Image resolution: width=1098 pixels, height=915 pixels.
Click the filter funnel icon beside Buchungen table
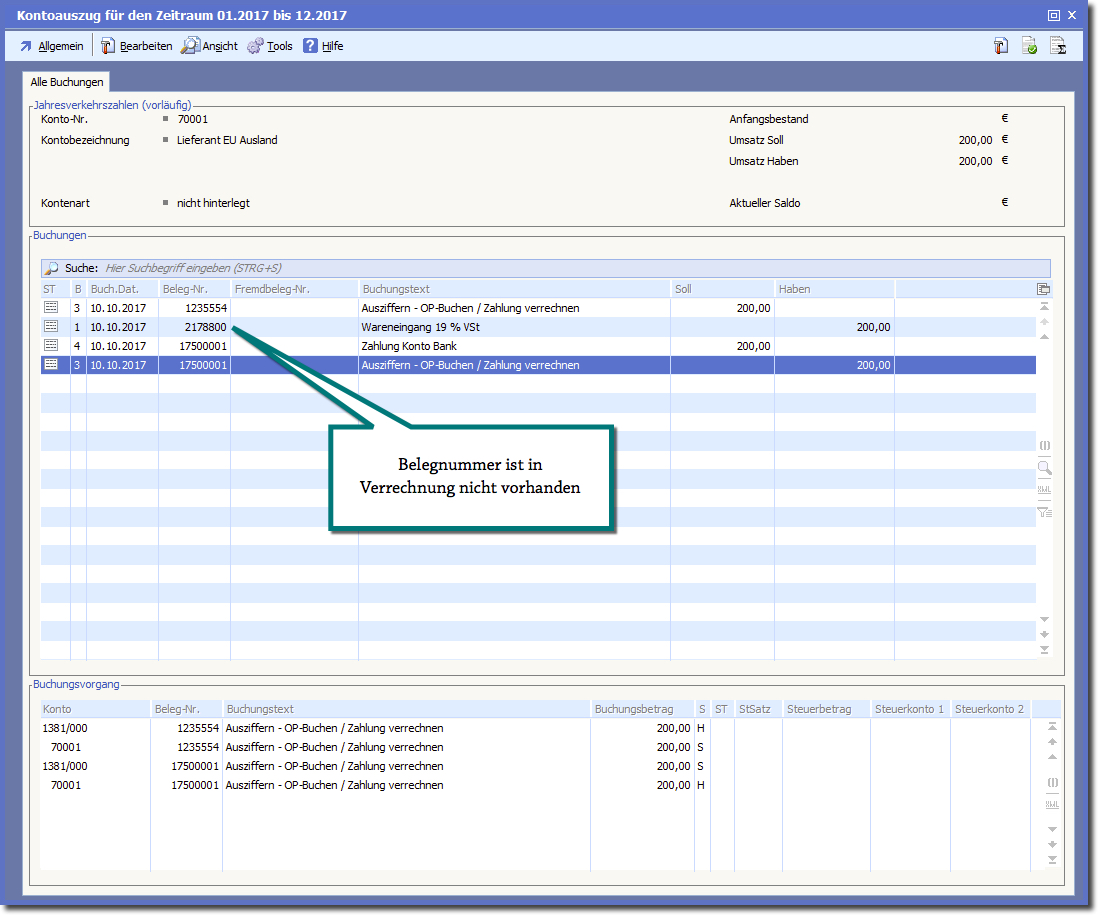pyautogui.click(x=1044, y=513)
